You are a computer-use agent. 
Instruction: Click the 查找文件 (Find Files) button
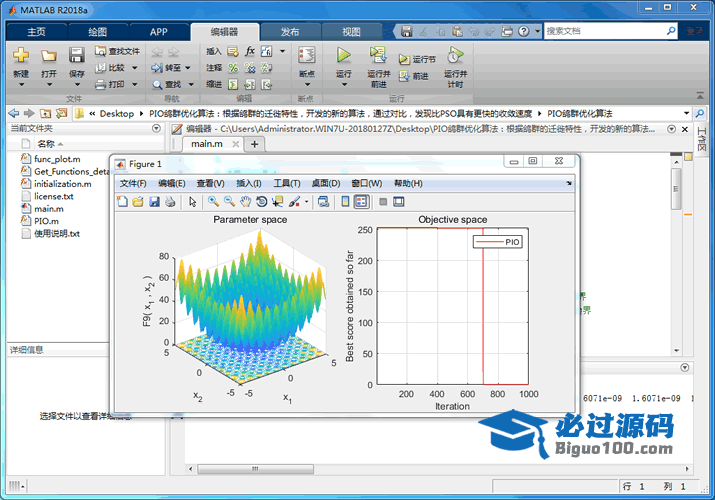coord(117,51)
